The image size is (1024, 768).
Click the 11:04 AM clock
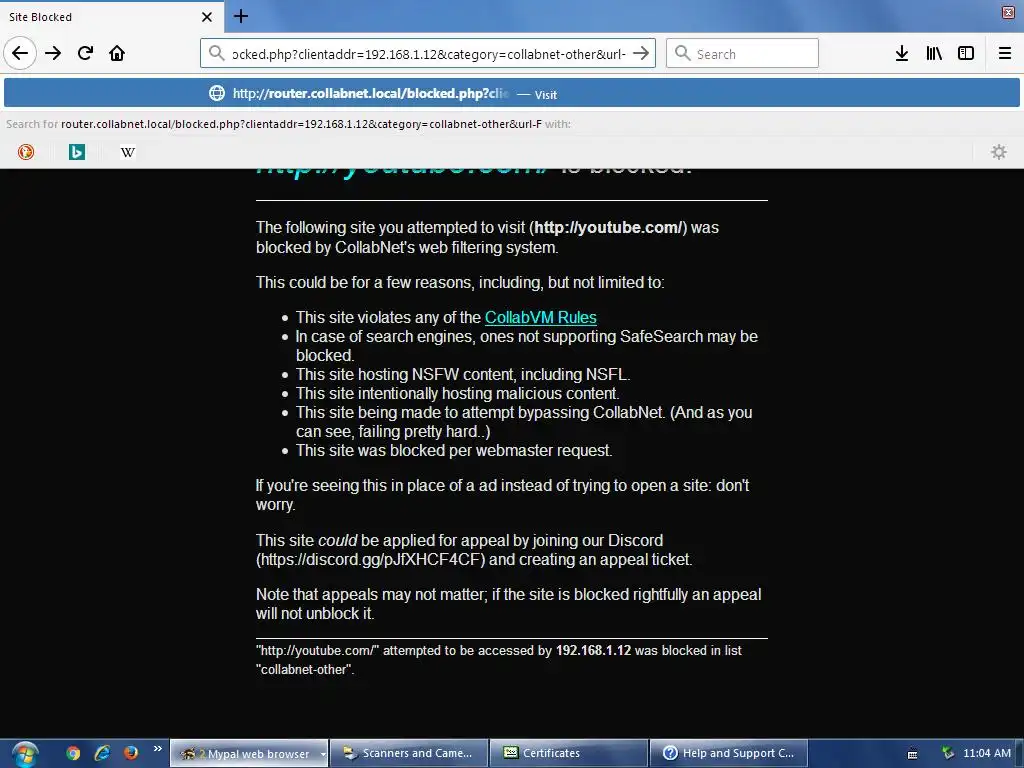(x=986, y=754)
